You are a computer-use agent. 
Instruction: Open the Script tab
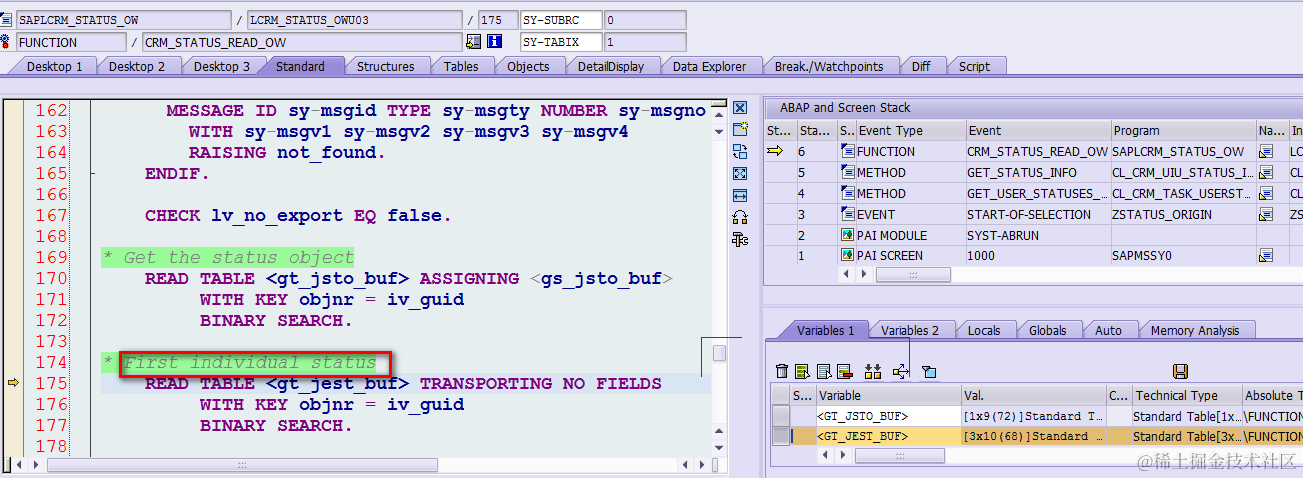pos(974,66)
